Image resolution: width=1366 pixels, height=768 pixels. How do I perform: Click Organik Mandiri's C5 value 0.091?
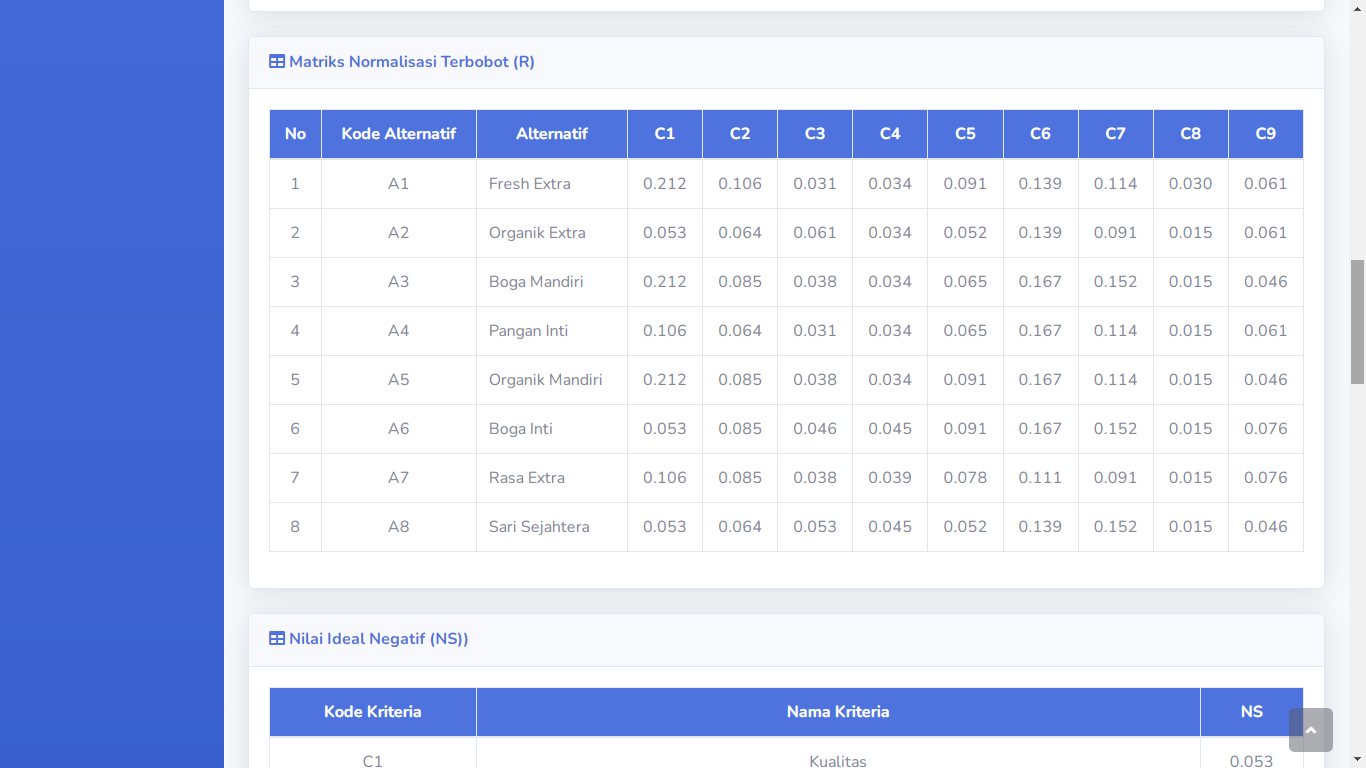[x=965, y=380]
